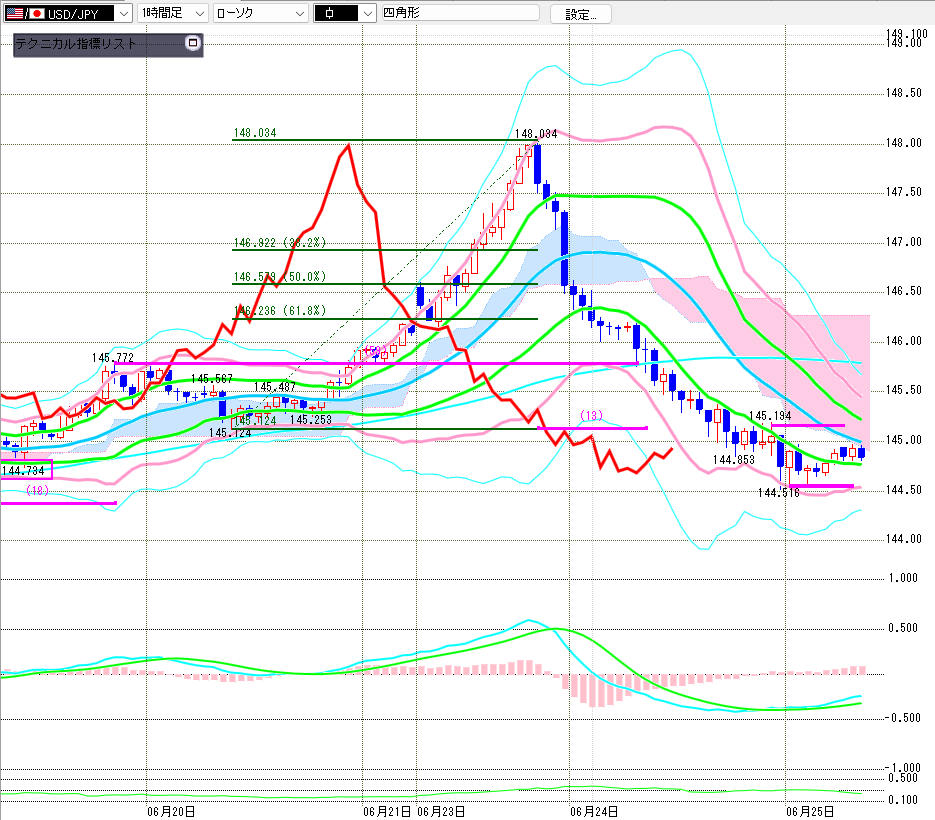Click the 06月24日 date axis label

pyautogui.click(x=594, y=812)
